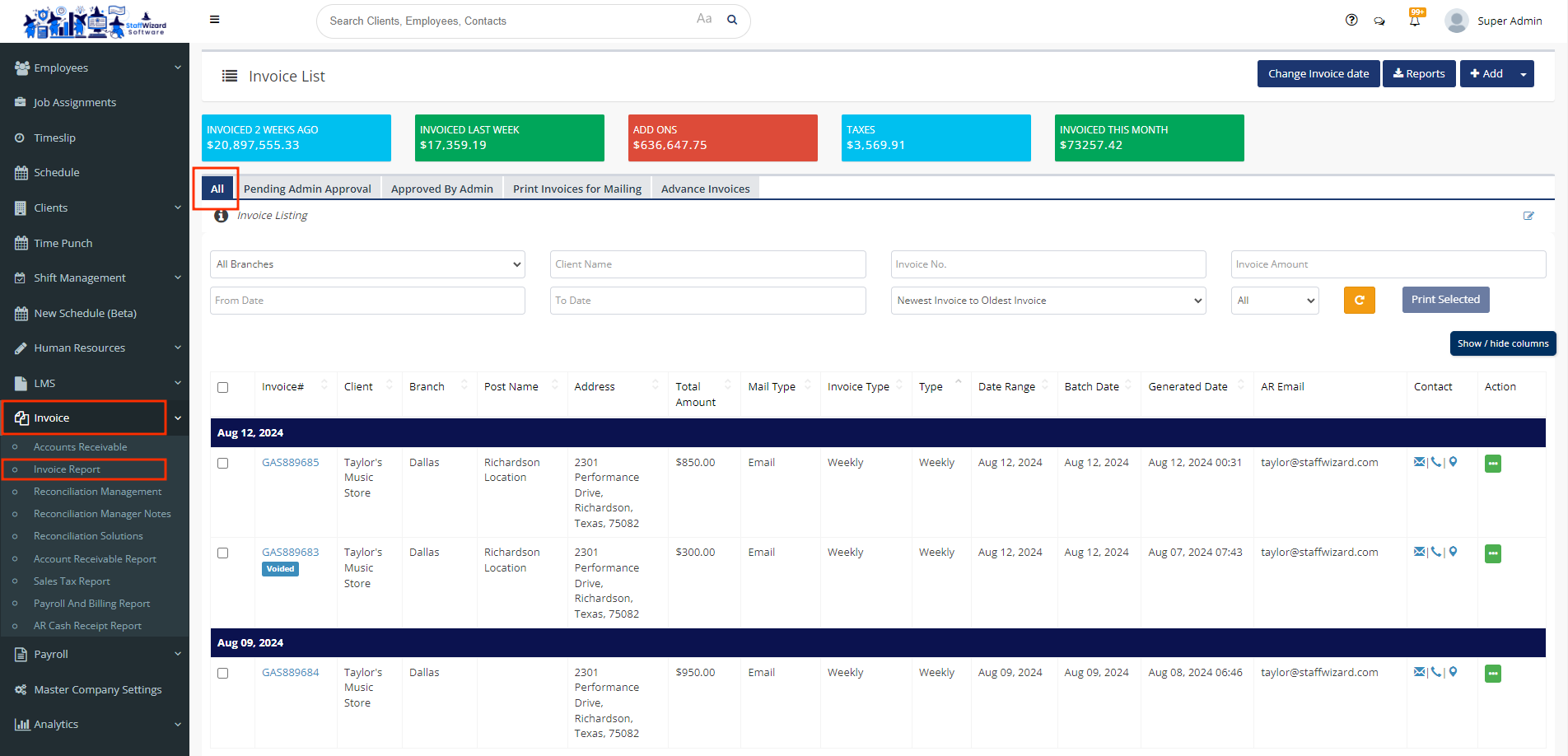Screen dimensions: 1568x756
Task: Click the orange refresh filter button
Action: 1359,301
